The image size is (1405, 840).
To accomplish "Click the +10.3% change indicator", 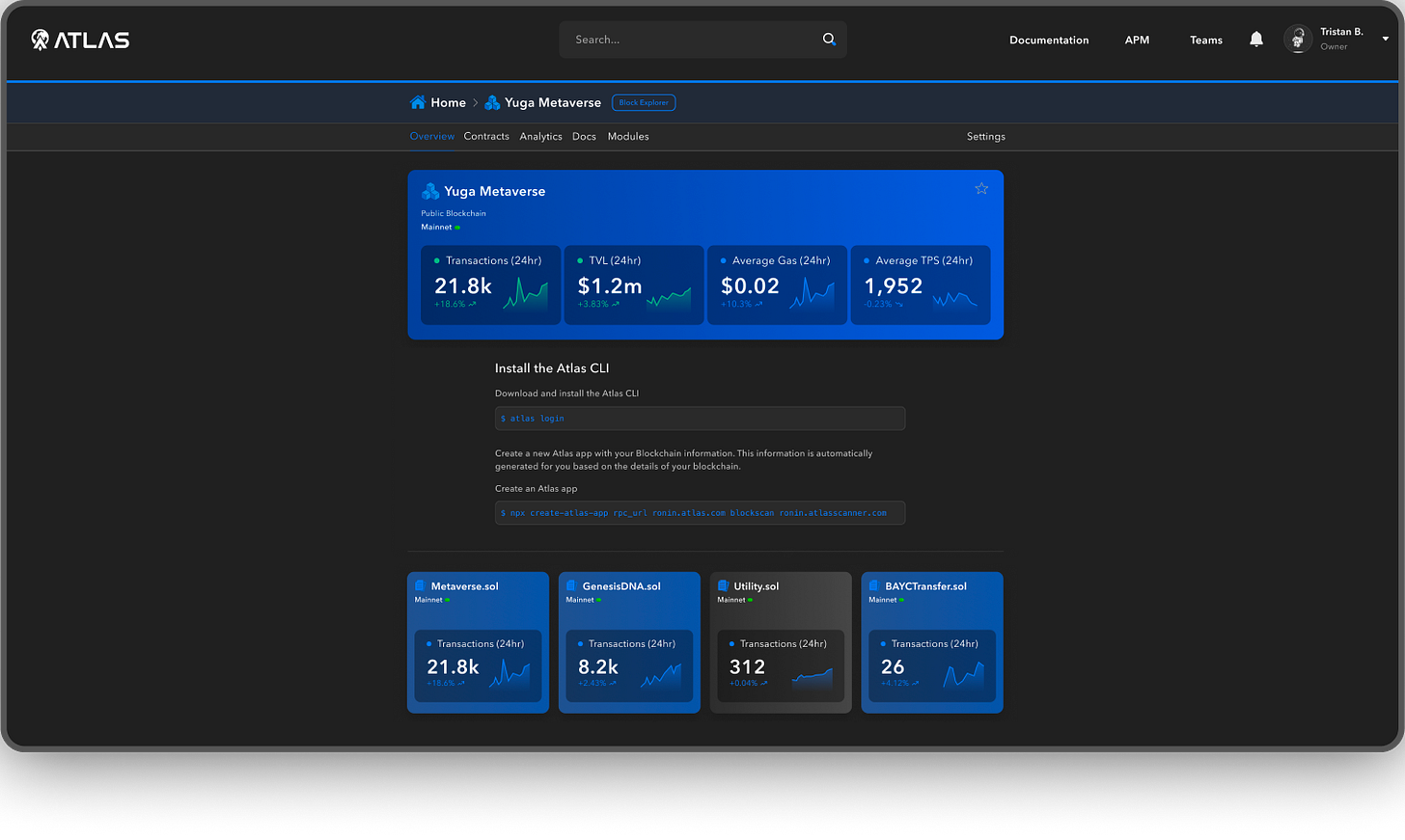I will (x=741, y=304).
